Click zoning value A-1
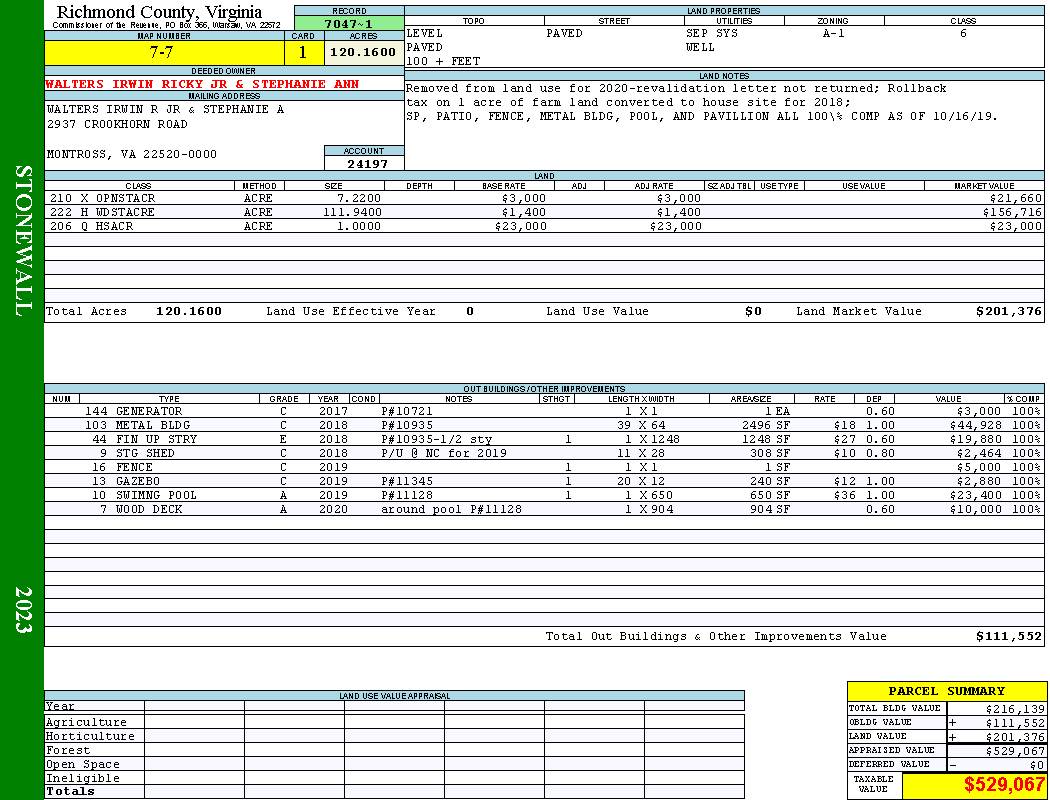The width and height of the screenshot is (1050, 800). (x=834, y=33)
